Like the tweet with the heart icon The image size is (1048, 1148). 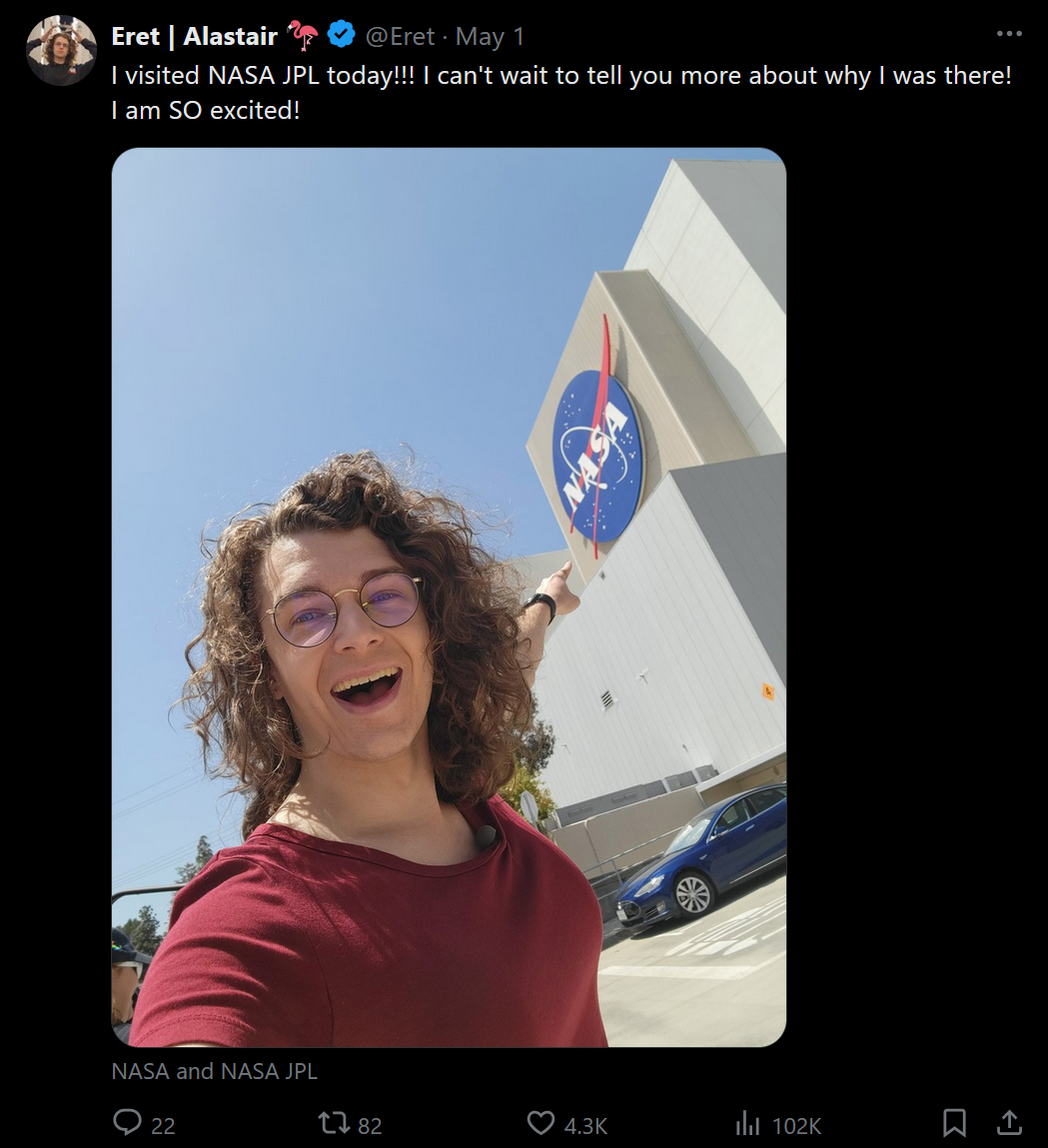pyautogui.click(x=540, y=1123)
